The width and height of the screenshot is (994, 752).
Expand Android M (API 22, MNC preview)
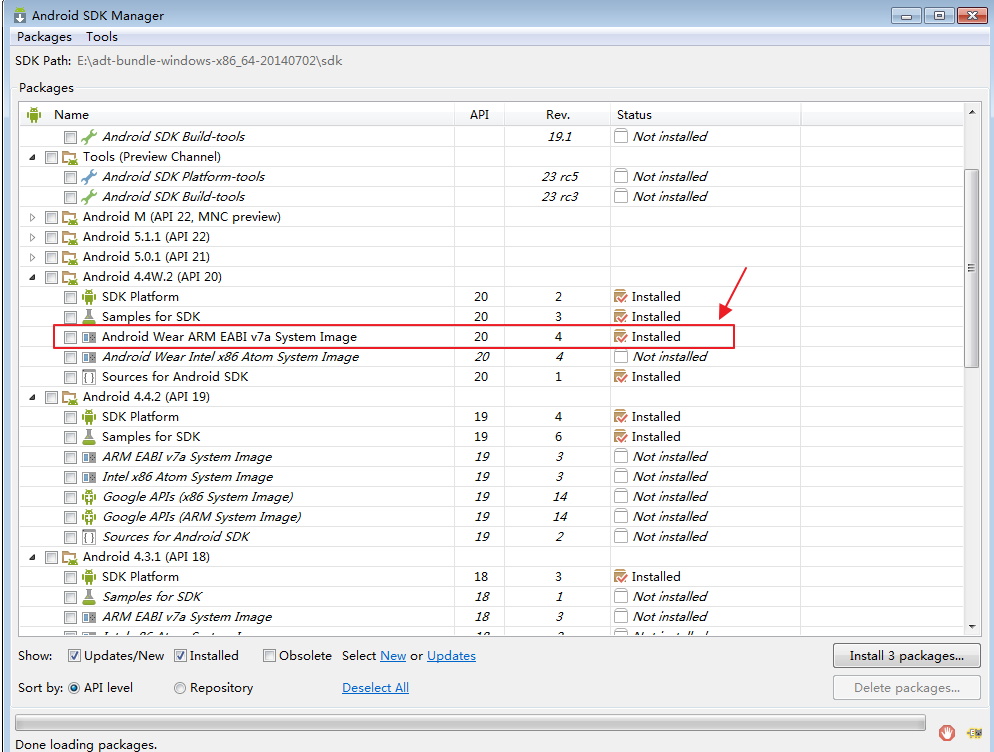[x=32, y=217]
